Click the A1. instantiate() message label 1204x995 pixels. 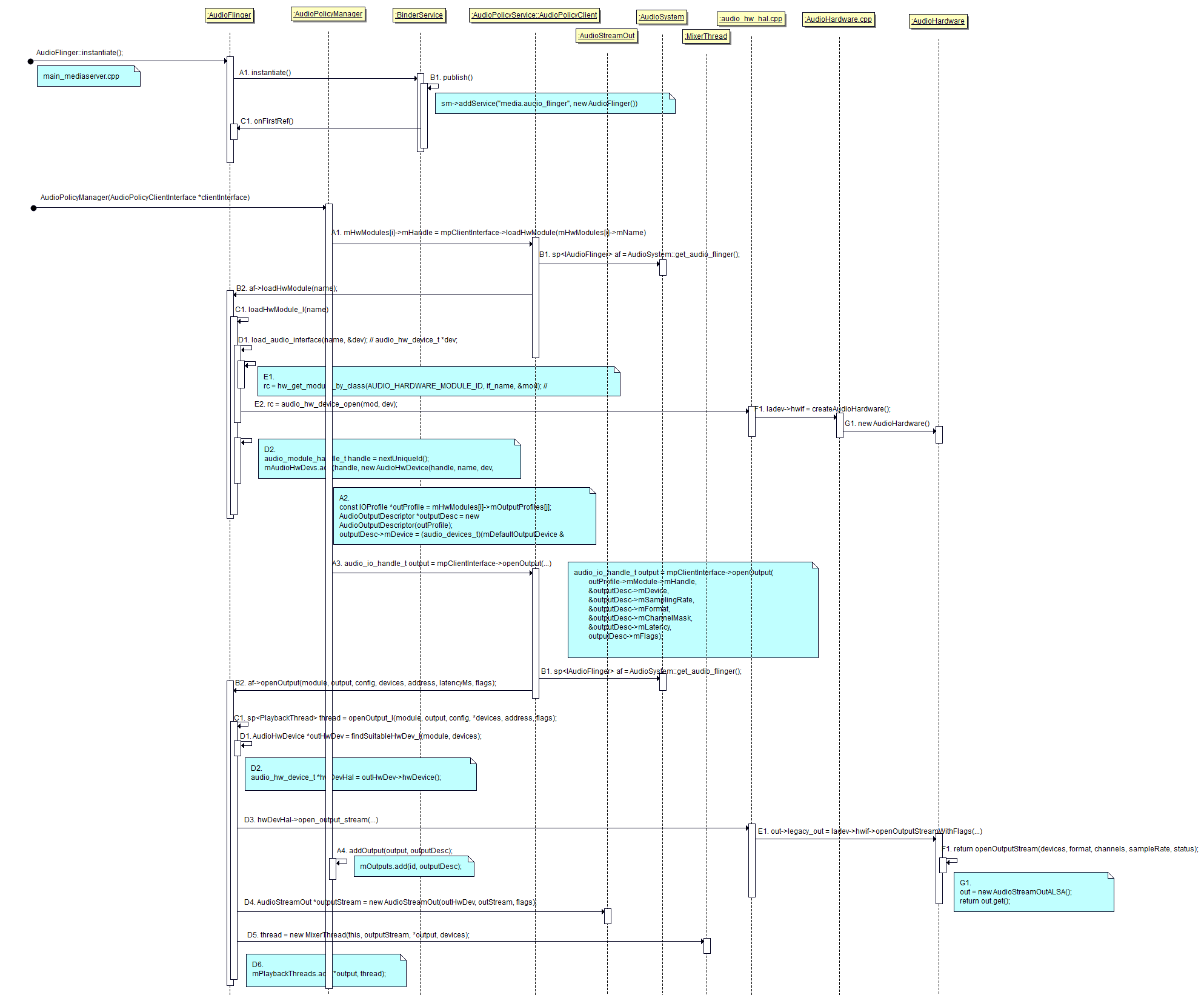point(265,73)
